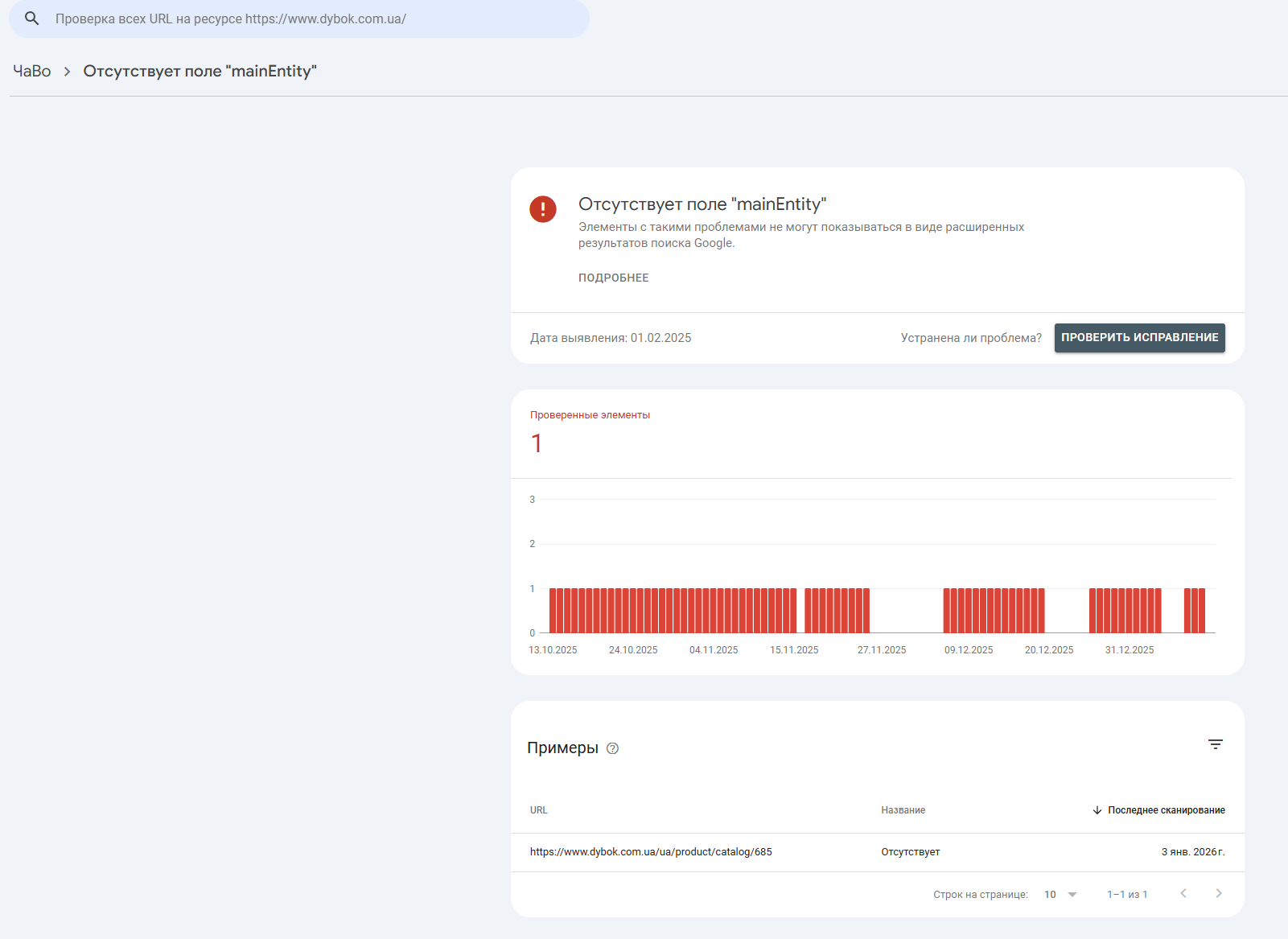
Task: Select the Дата выявления: 01.02.2025 text
Action: click(x=611, y=338)
